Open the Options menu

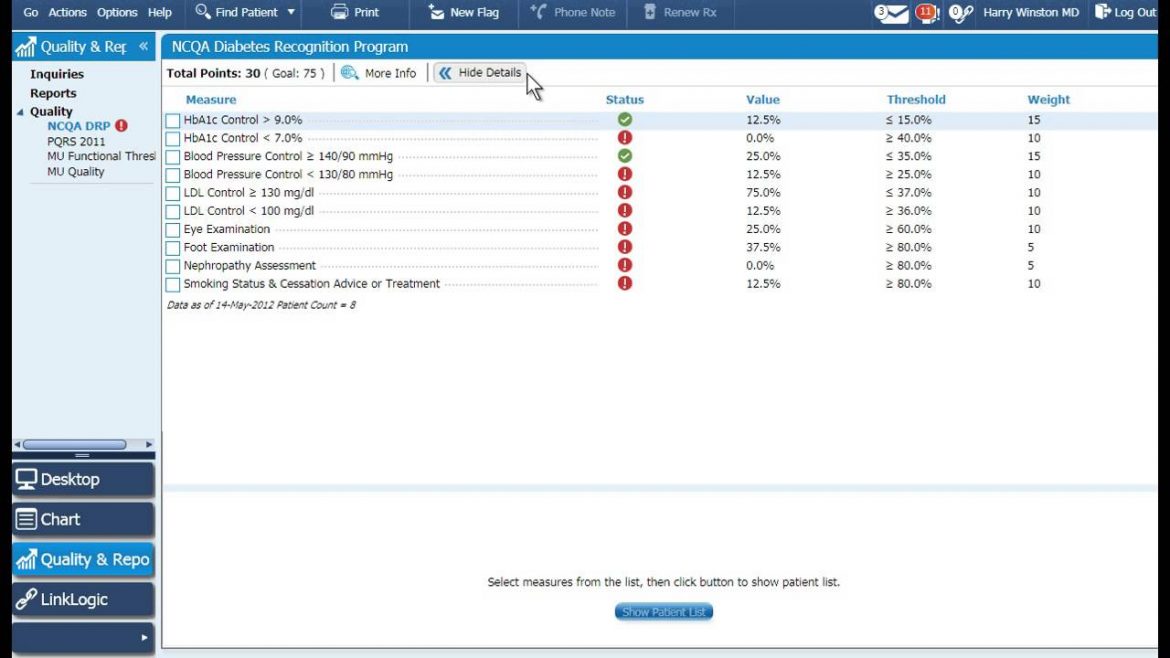117,13
